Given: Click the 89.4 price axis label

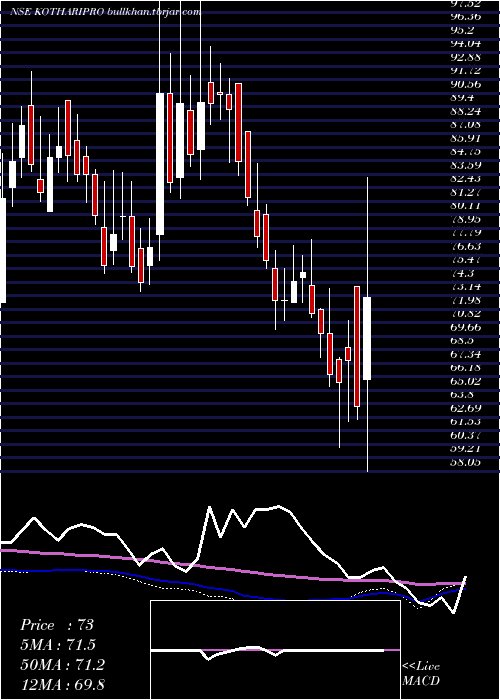Looking at the screenshot, I should pos(462,97).
